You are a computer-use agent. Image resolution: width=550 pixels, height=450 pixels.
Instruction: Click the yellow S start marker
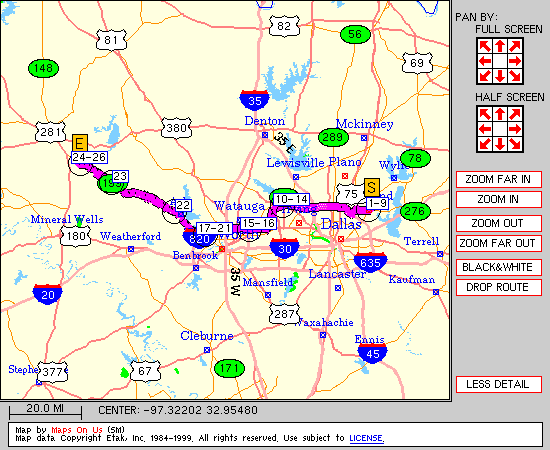[372, 187]
